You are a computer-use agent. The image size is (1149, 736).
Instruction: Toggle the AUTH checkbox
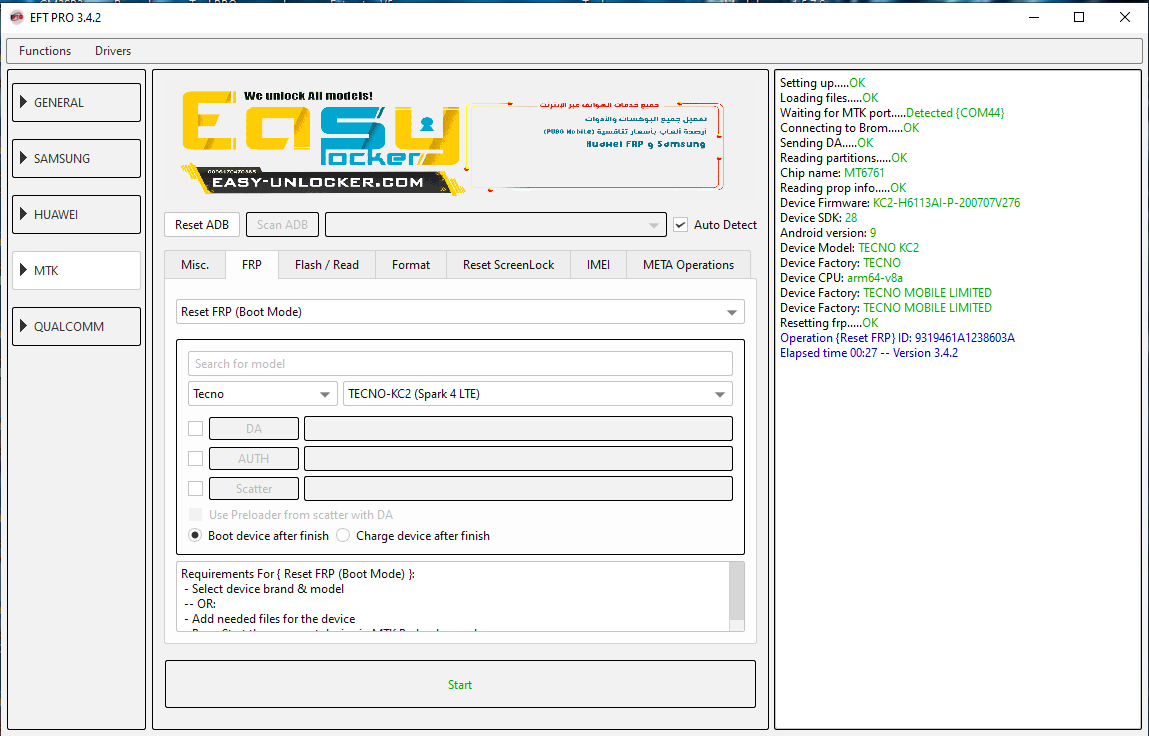(196, 458)
